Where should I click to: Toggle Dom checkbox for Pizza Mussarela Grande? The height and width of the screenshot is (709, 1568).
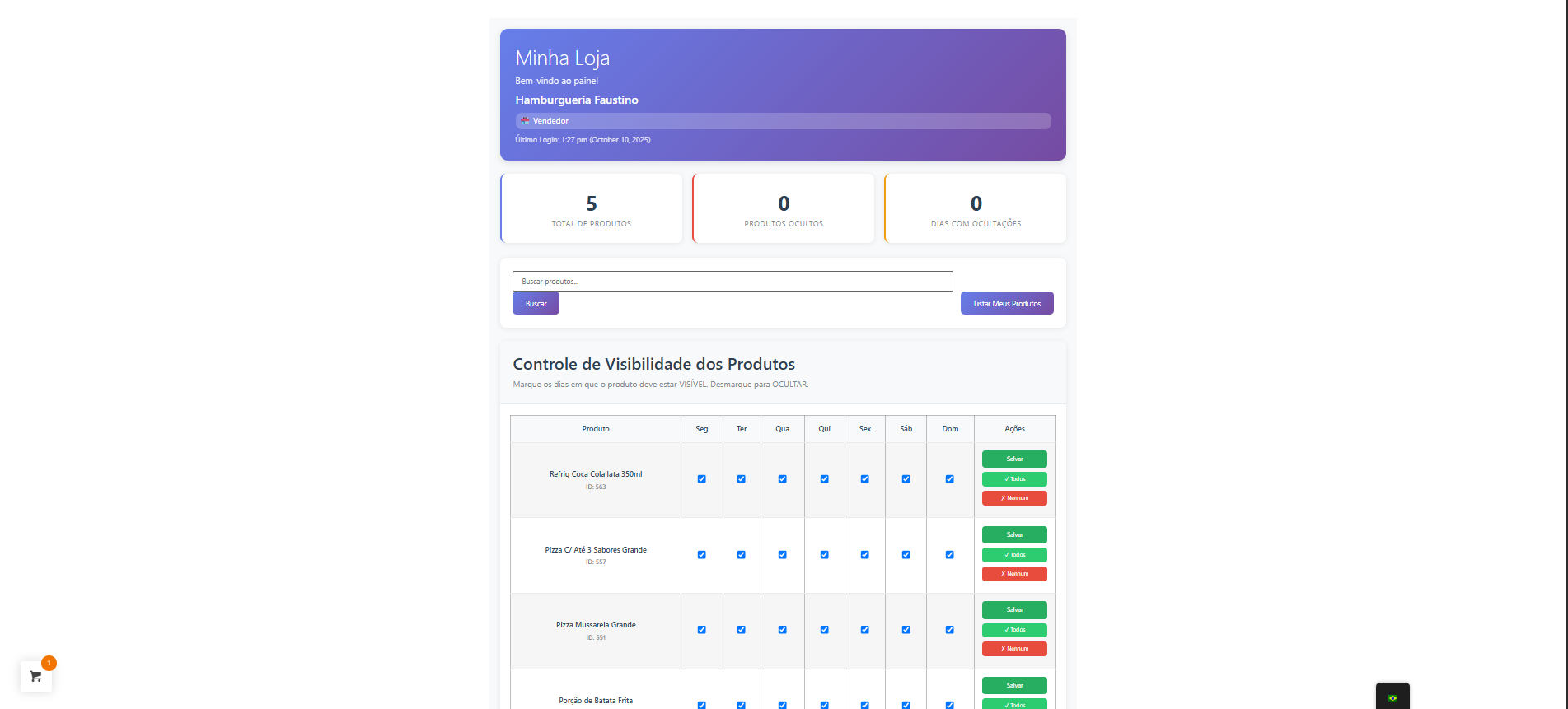(949, 630)
